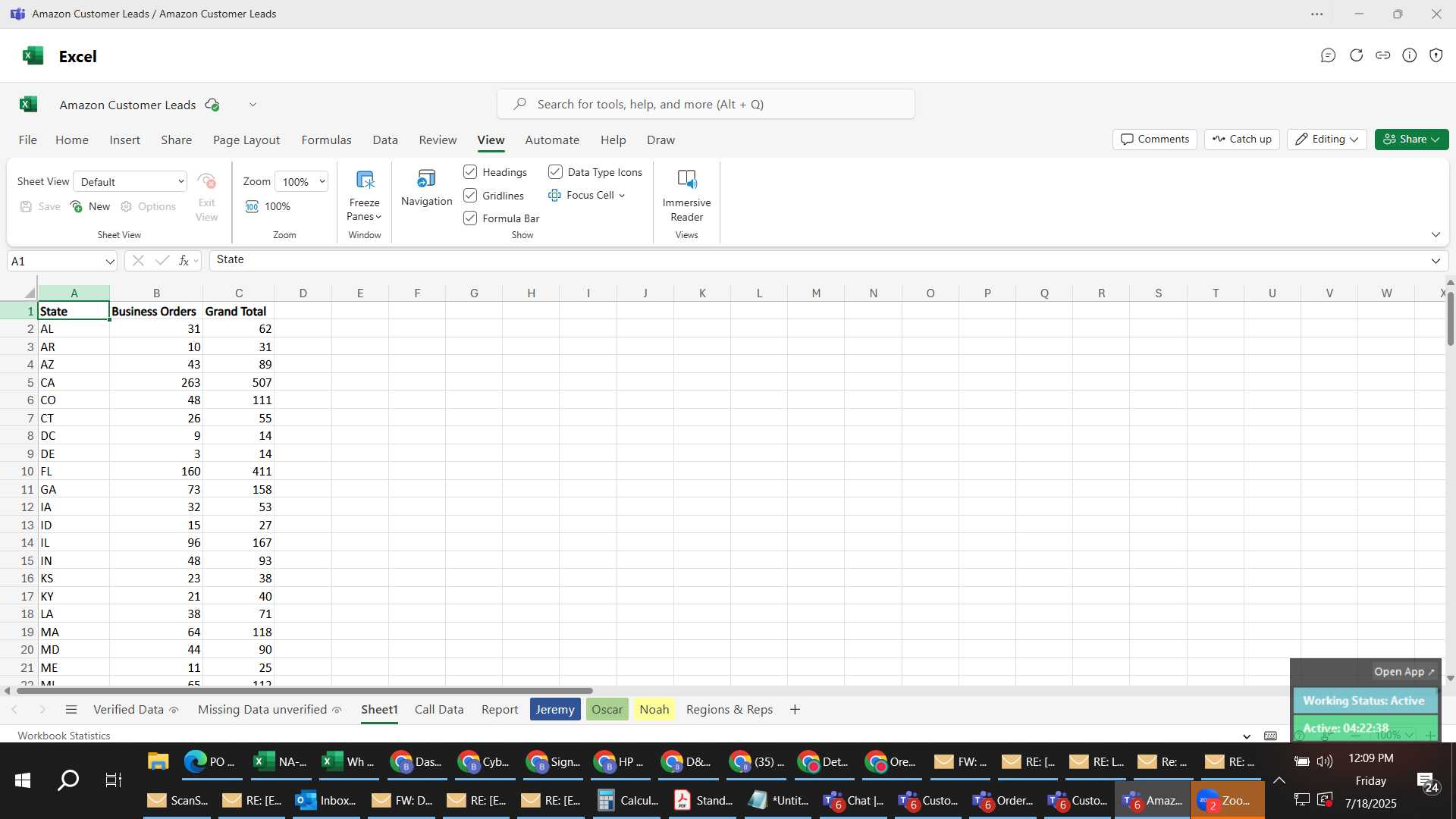Add a new sheet with plus icon
This screenshot has height=819, width=1456.
(795, 710)
